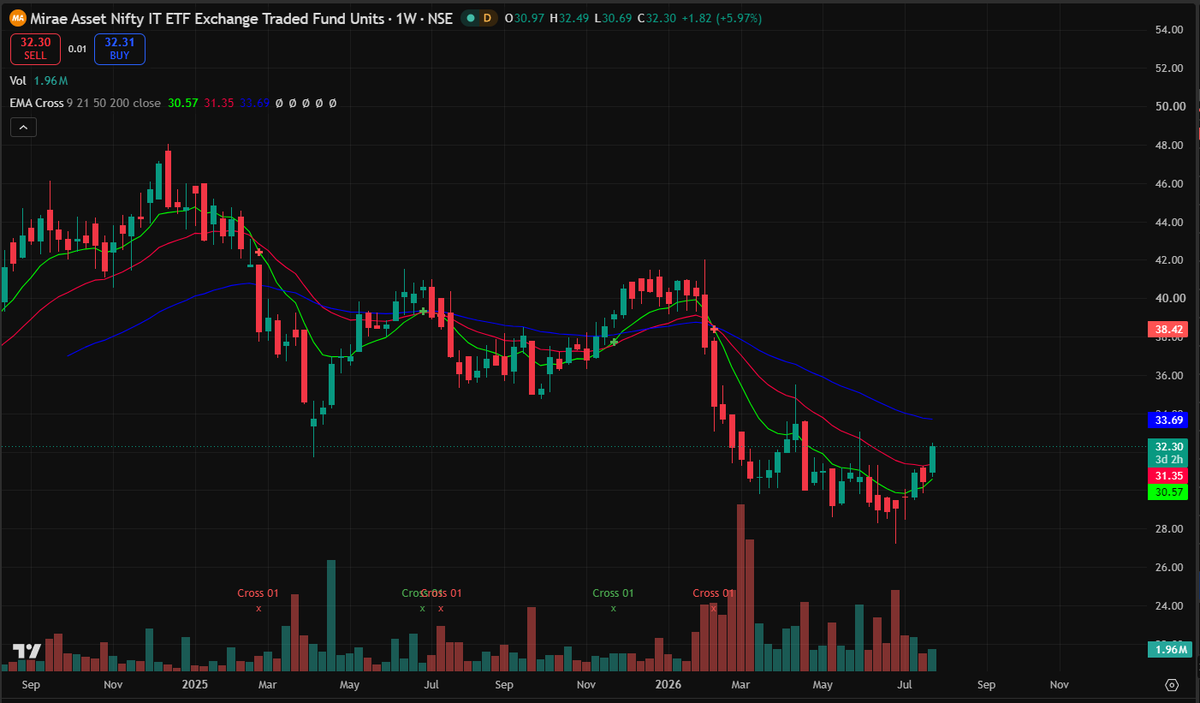Click the 48.00 price scale label
The height and width of the screenshot is (703, 1200).
1170,145
